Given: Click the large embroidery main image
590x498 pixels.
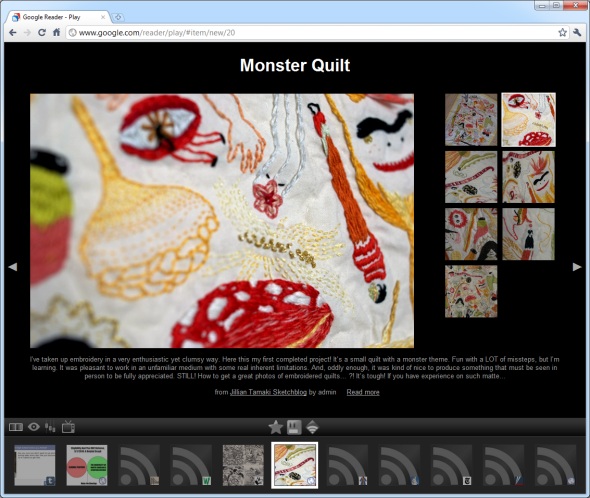Looking at the screenshot, I should (222, 221).
